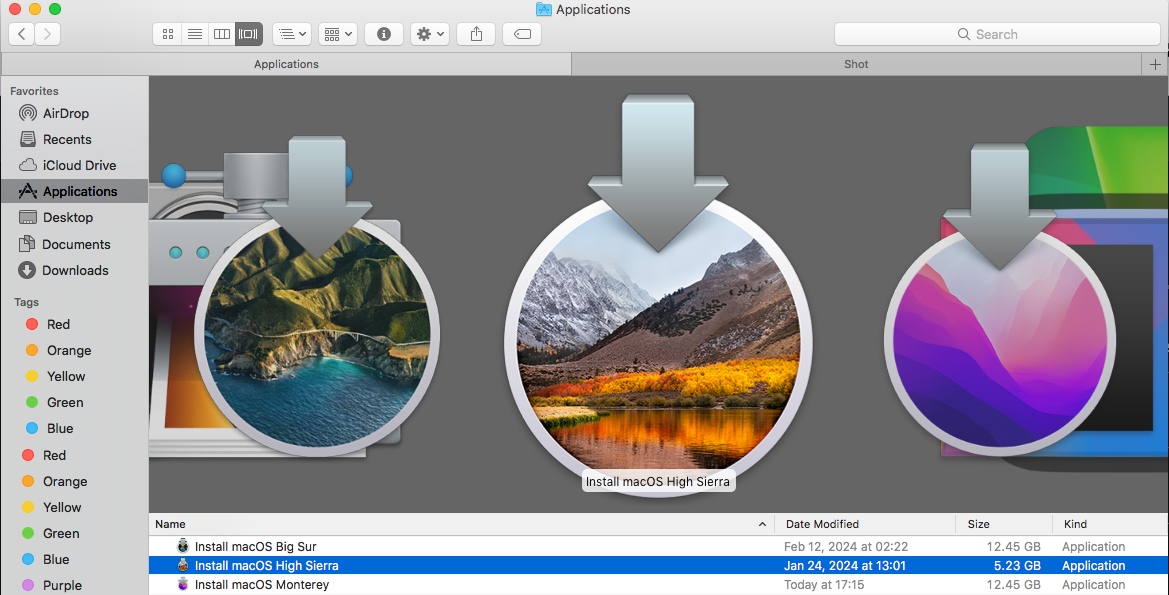Sort by the Size column header

(1003, 524)
